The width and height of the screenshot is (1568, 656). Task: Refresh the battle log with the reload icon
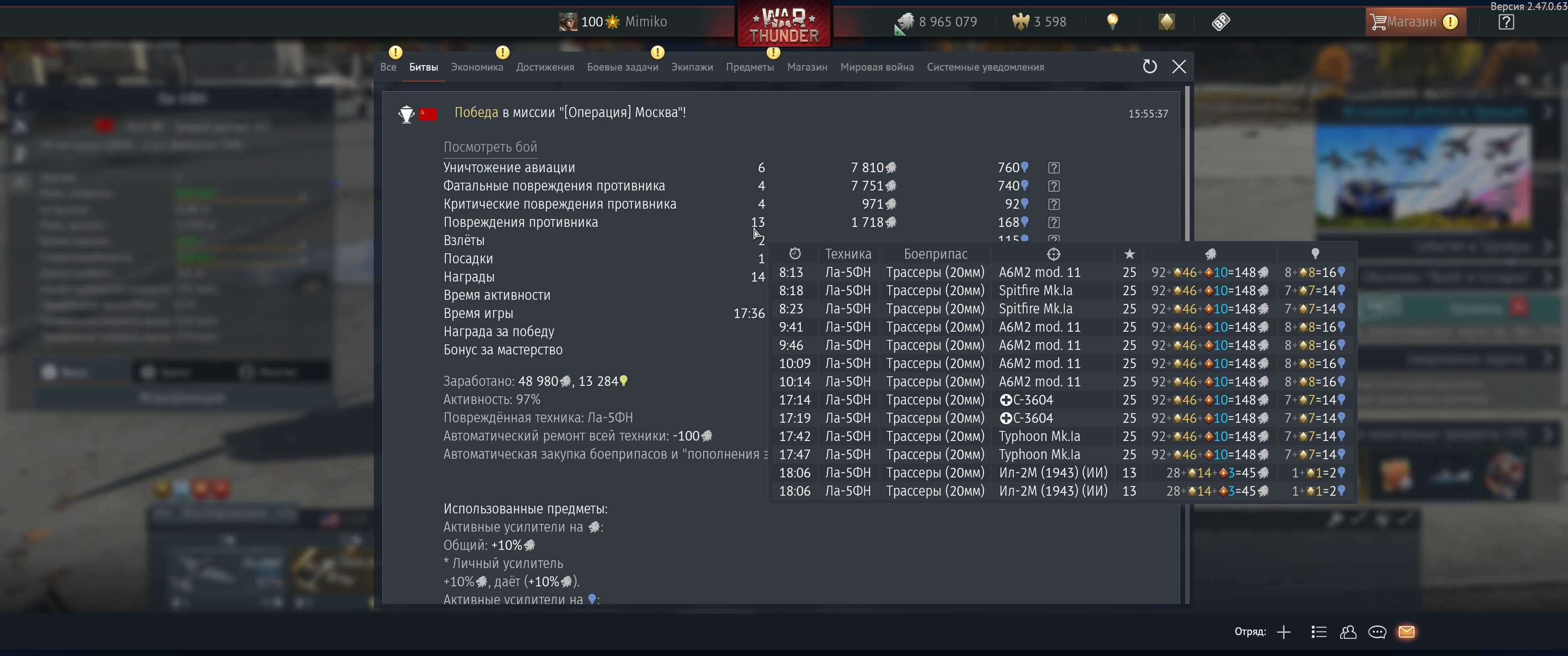pyautogui.click(x=1149, y=67)
